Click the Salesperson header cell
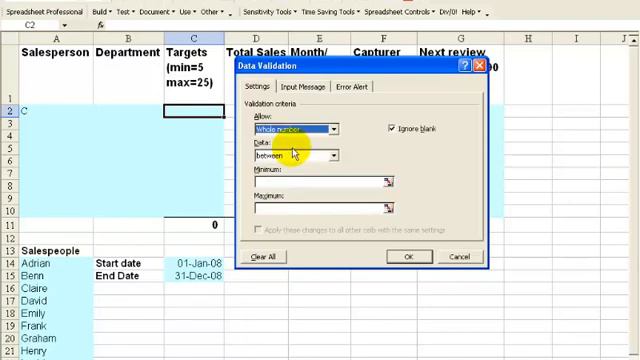Image resolution: width=640 pixels, height=360 pixels. 56,75
